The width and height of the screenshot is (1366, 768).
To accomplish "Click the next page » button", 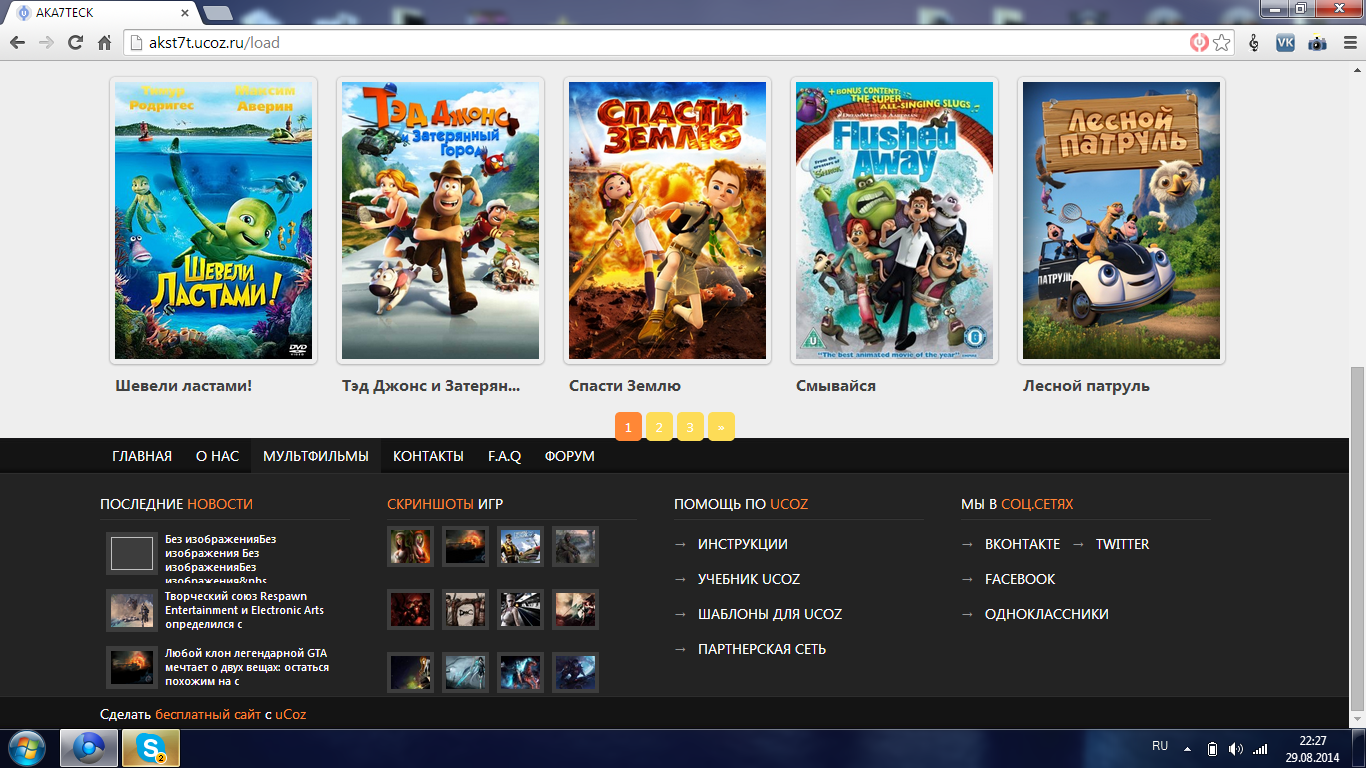I will 721,427.
